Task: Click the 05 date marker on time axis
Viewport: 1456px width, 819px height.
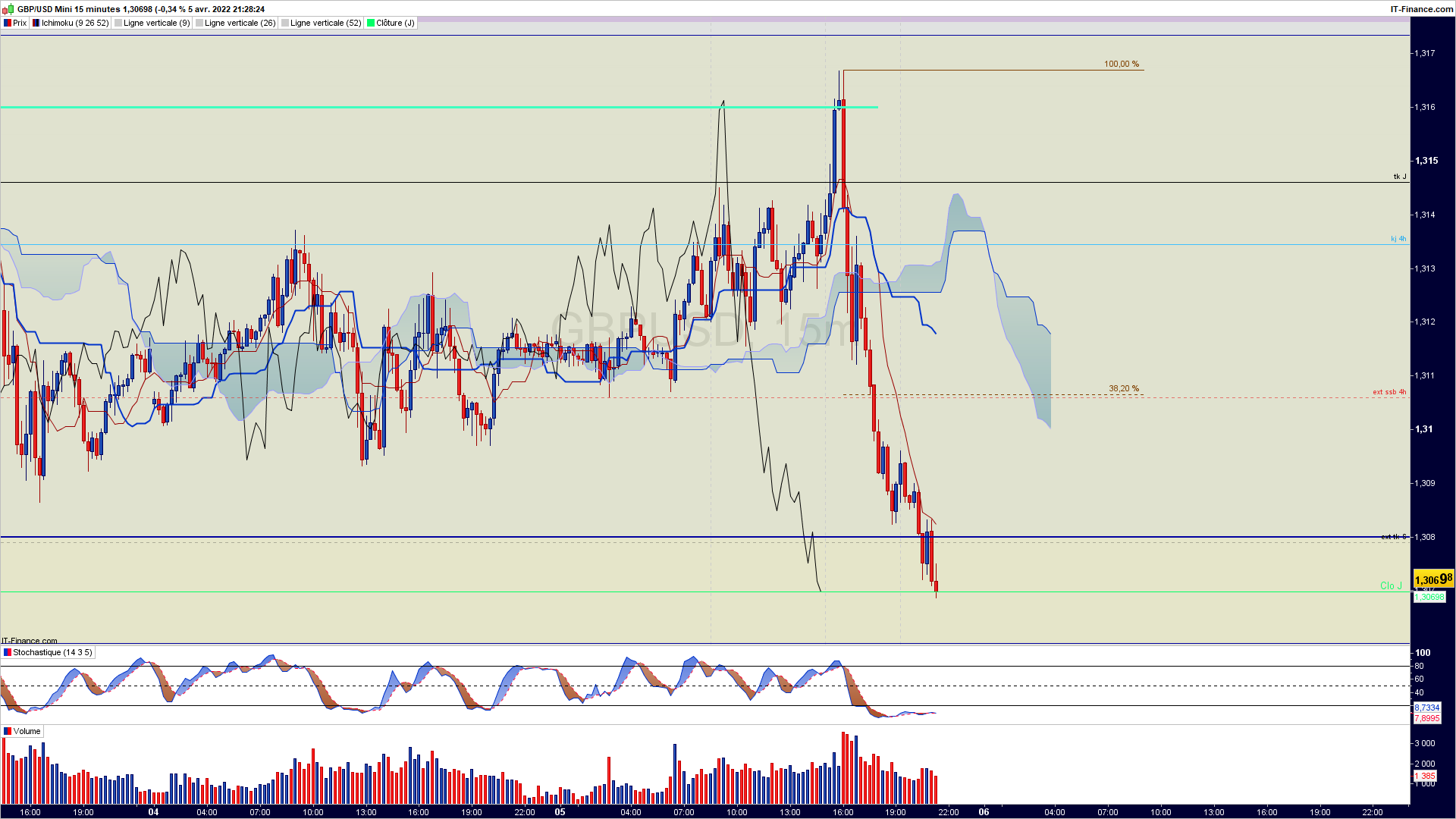Action: 560,811
